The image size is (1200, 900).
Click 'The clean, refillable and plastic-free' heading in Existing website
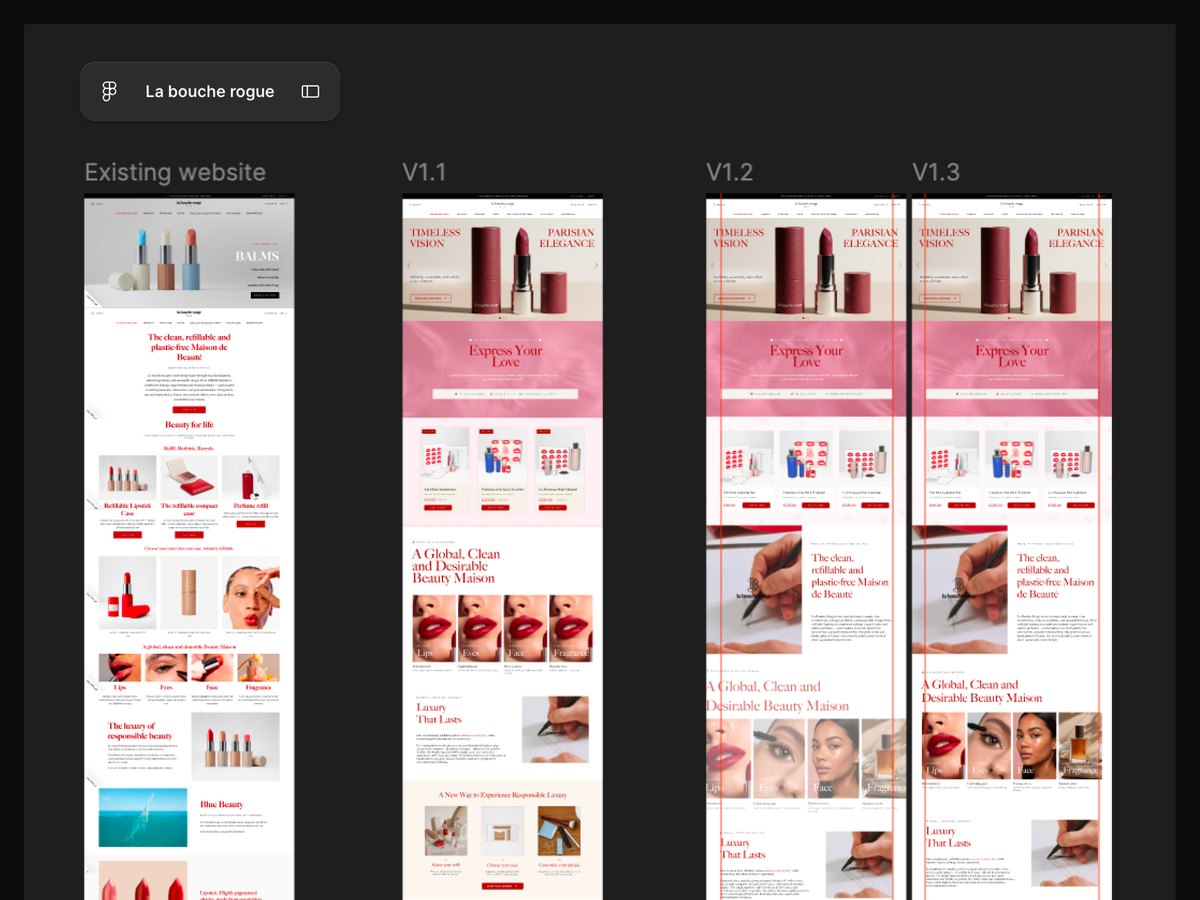coord(189,347)
